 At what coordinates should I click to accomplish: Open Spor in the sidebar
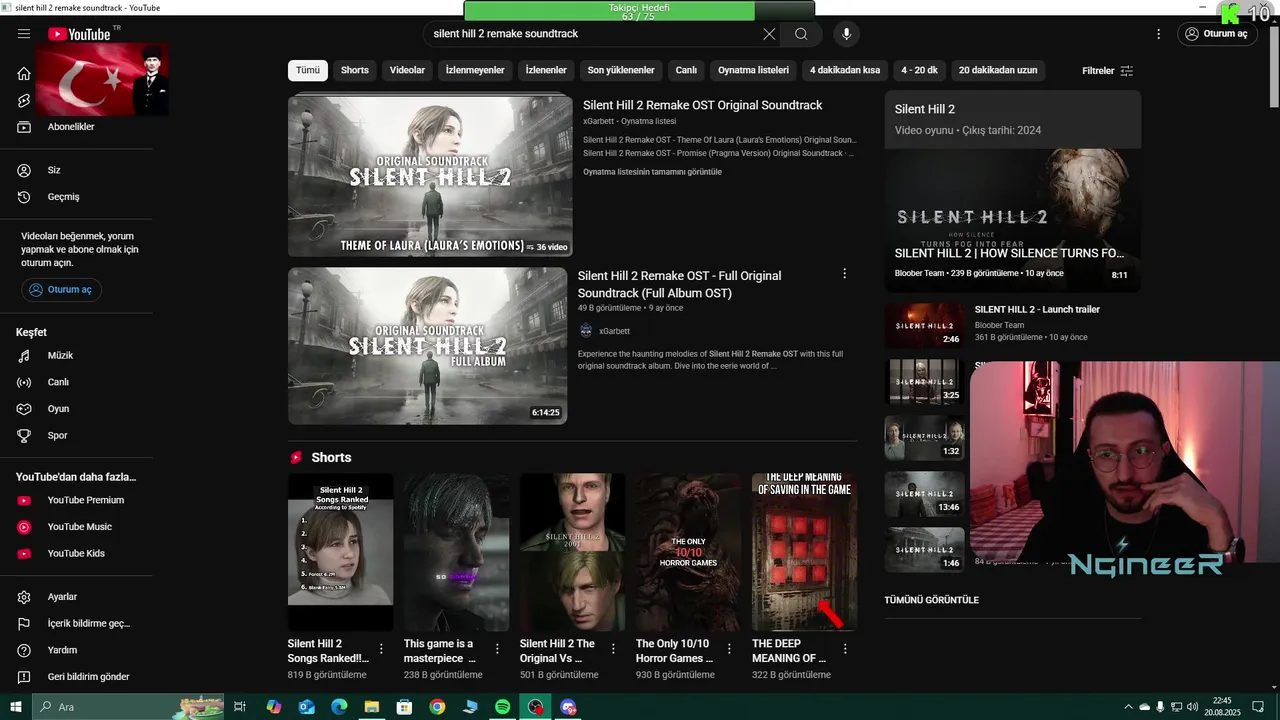coord(57,436)
